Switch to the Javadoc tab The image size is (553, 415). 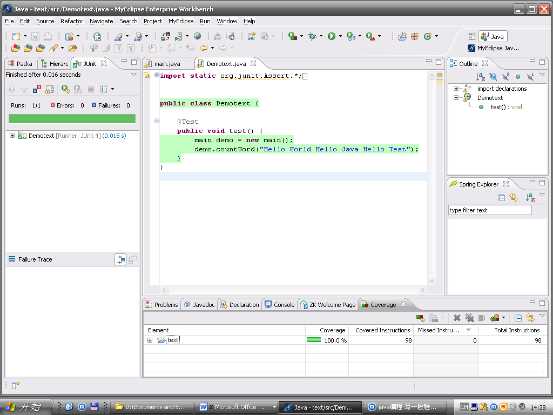199,305
